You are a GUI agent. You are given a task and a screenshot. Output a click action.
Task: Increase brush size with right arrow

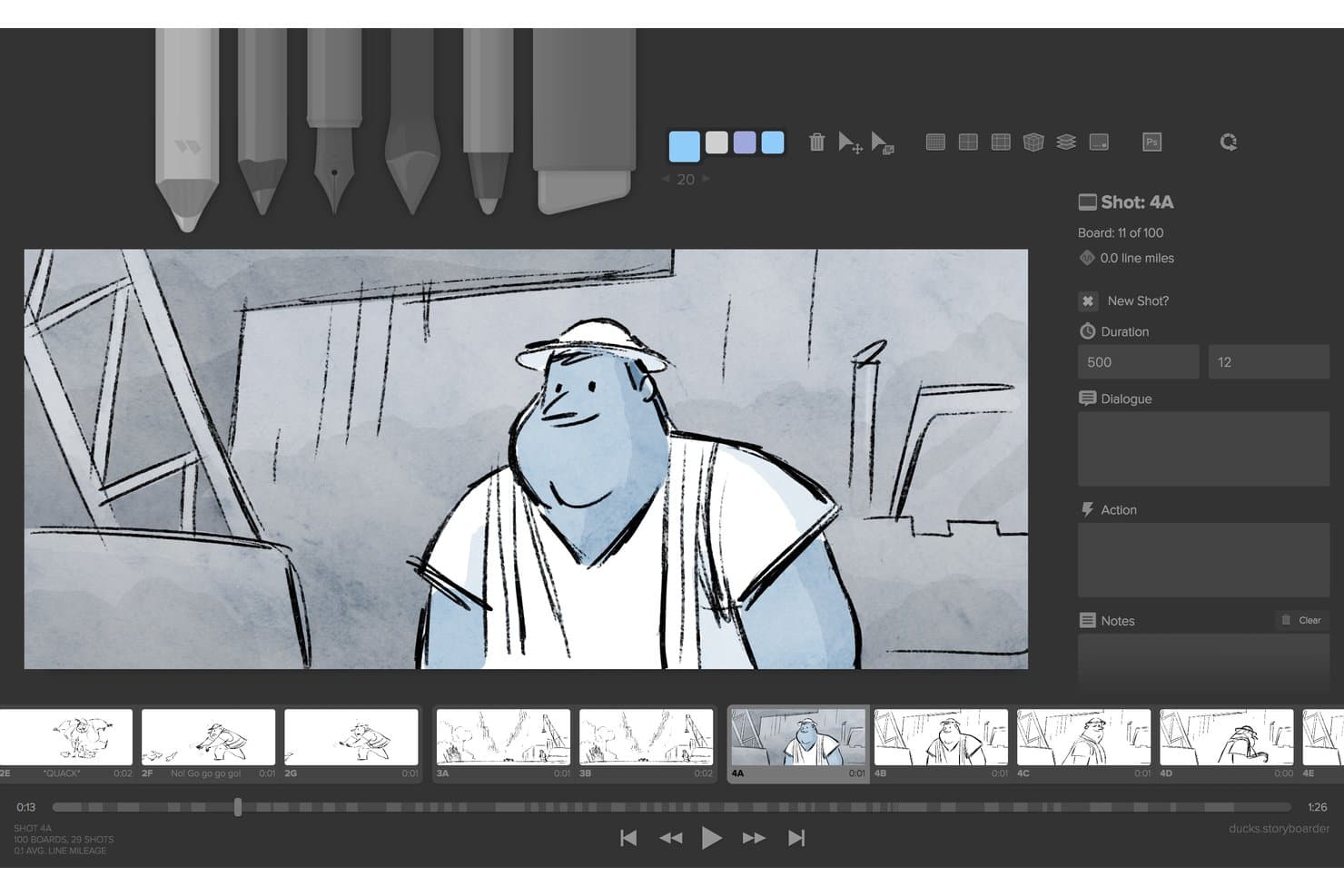pyautogui.click(x=707, y=179)
